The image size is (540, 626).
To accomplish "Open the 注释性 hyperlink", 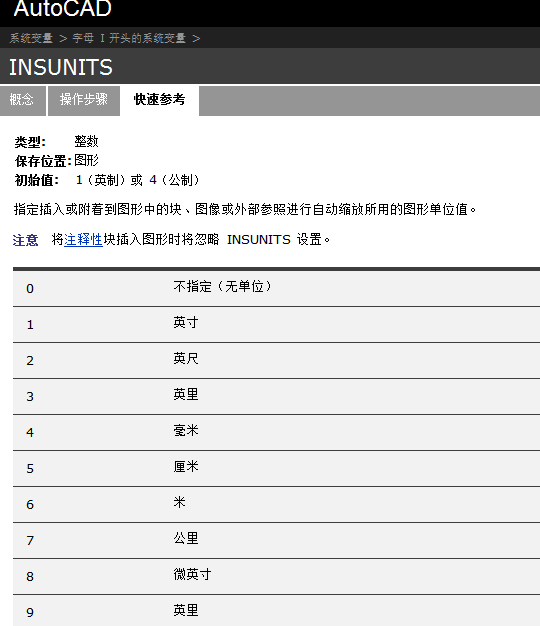I will point(83,240).
